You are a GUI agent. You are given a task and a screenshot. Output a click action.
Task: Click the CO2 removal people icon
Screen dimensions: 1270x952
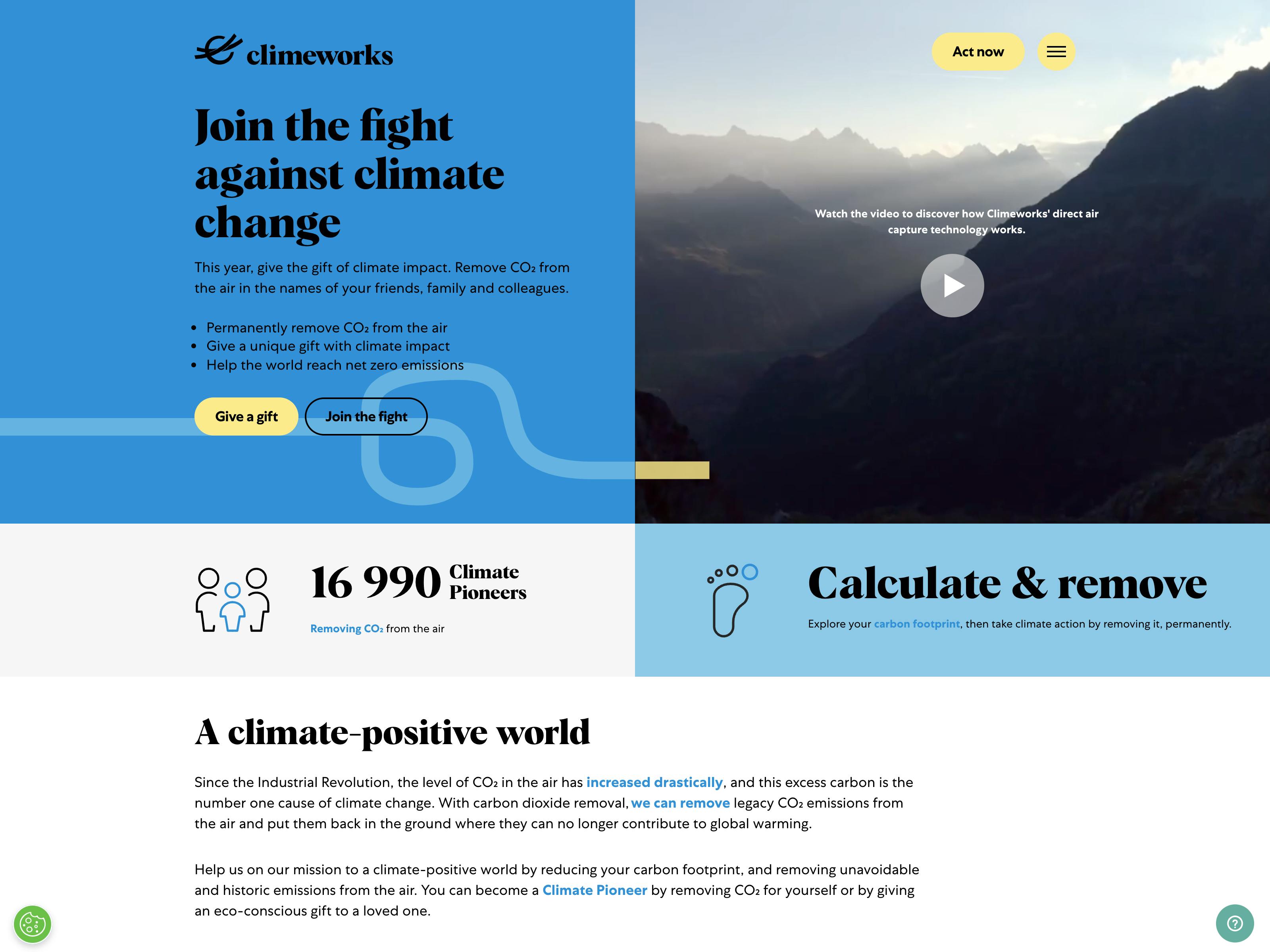point(232,597)
